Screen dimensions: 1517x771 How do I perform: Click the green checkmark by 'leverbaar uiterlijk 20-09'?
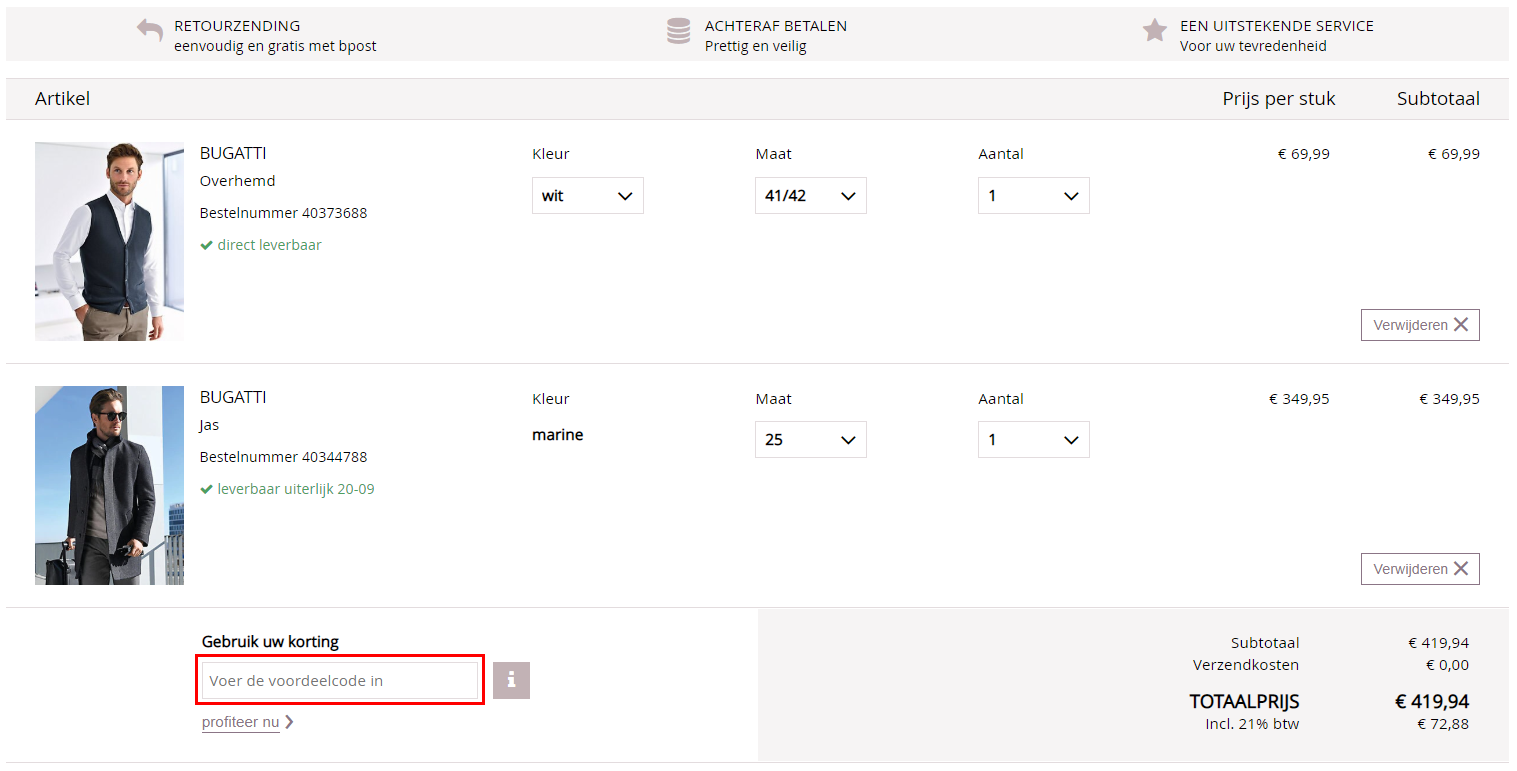click(206, 489)
